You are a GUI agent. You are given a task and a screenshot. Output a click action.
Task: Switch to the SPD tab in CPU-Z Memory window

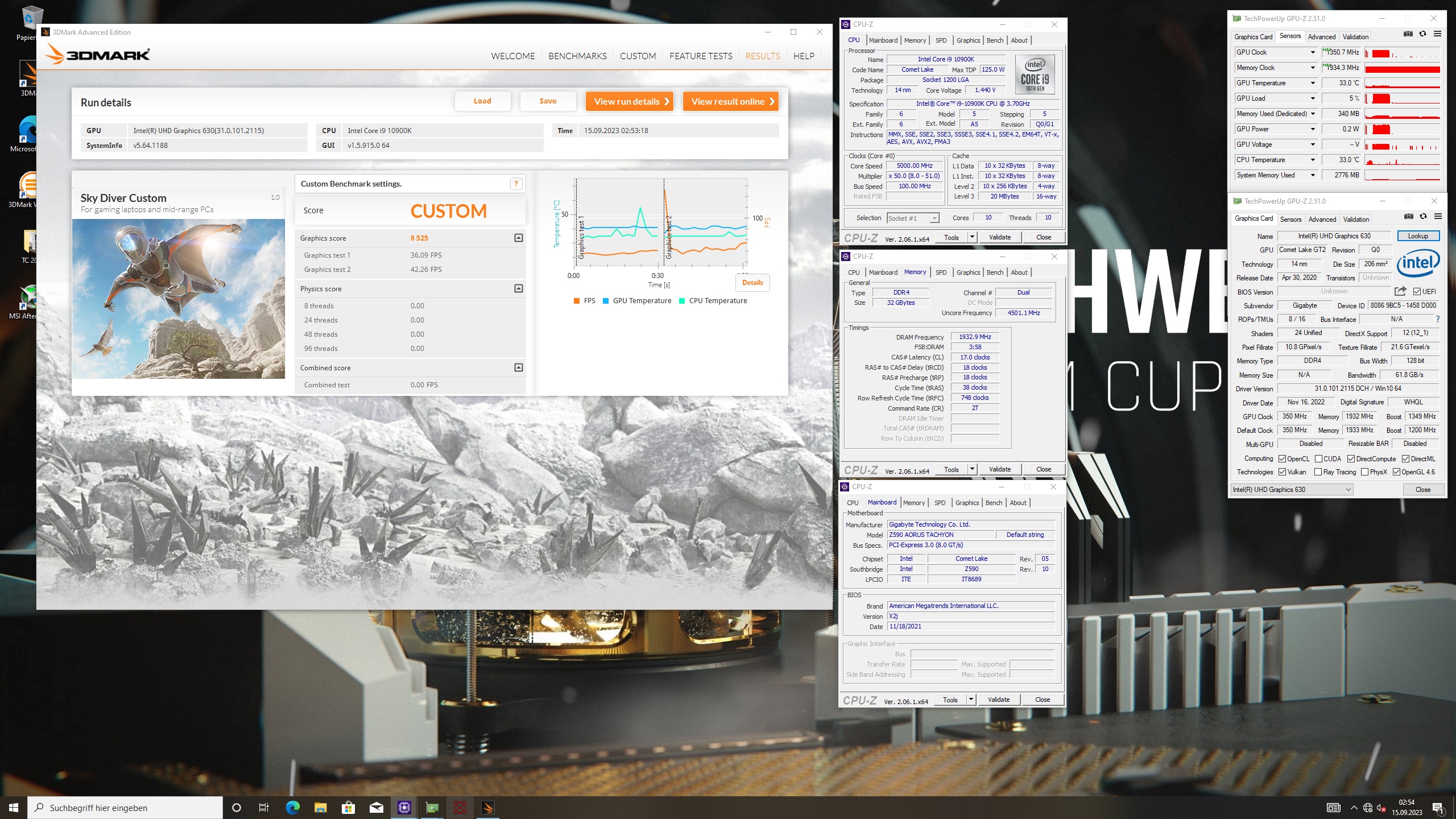tap(941, 272)
